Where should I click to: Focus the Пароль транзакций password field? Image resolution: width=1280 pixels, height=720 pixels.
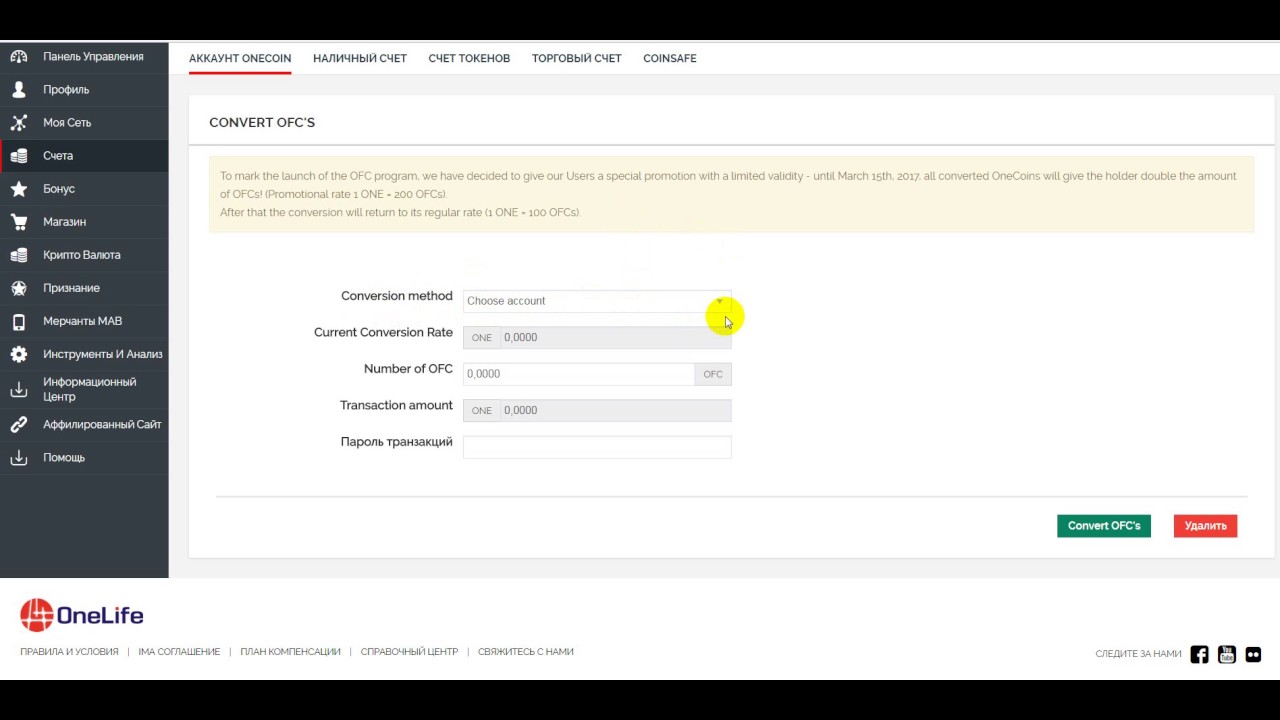[597, 447]
